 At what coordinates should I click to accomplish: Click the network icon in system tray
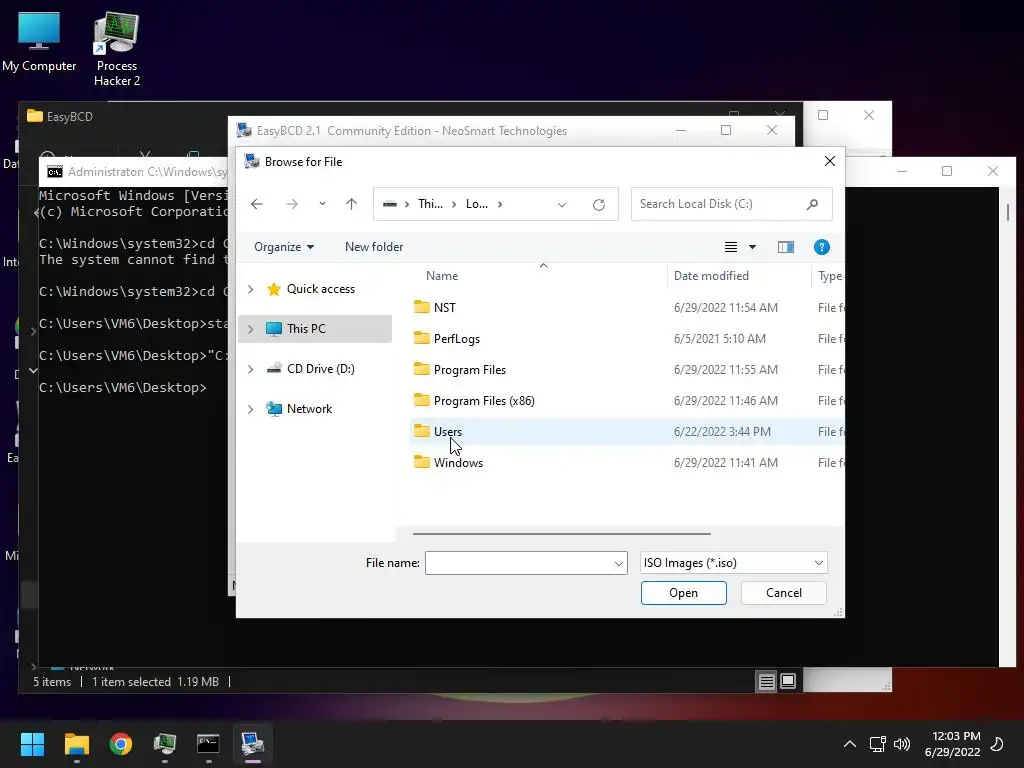[877, 744]
